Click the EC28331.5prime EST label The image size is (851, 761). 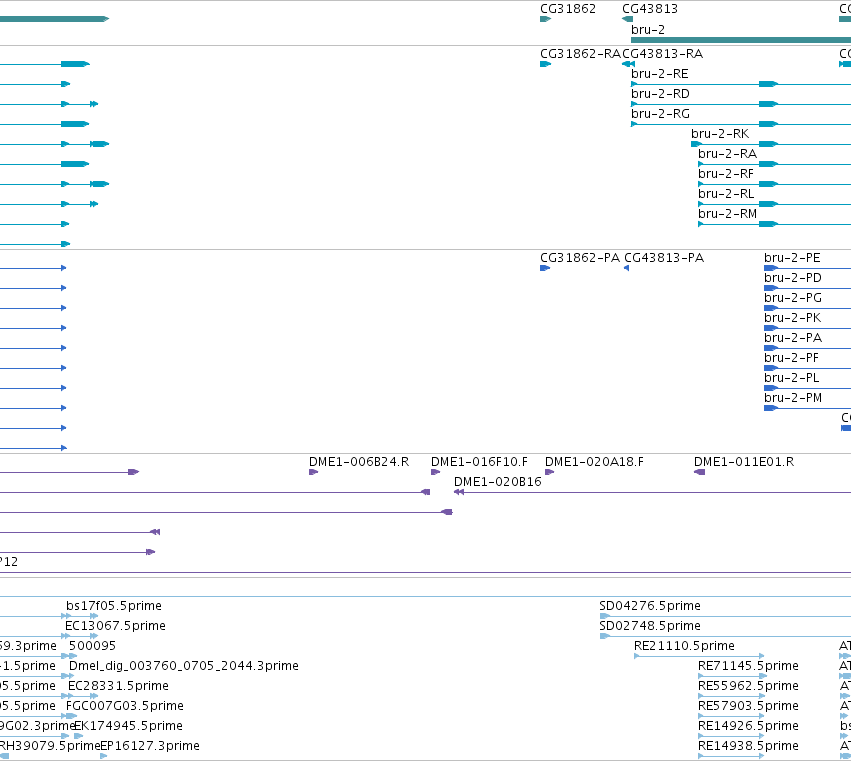[118, 686]
